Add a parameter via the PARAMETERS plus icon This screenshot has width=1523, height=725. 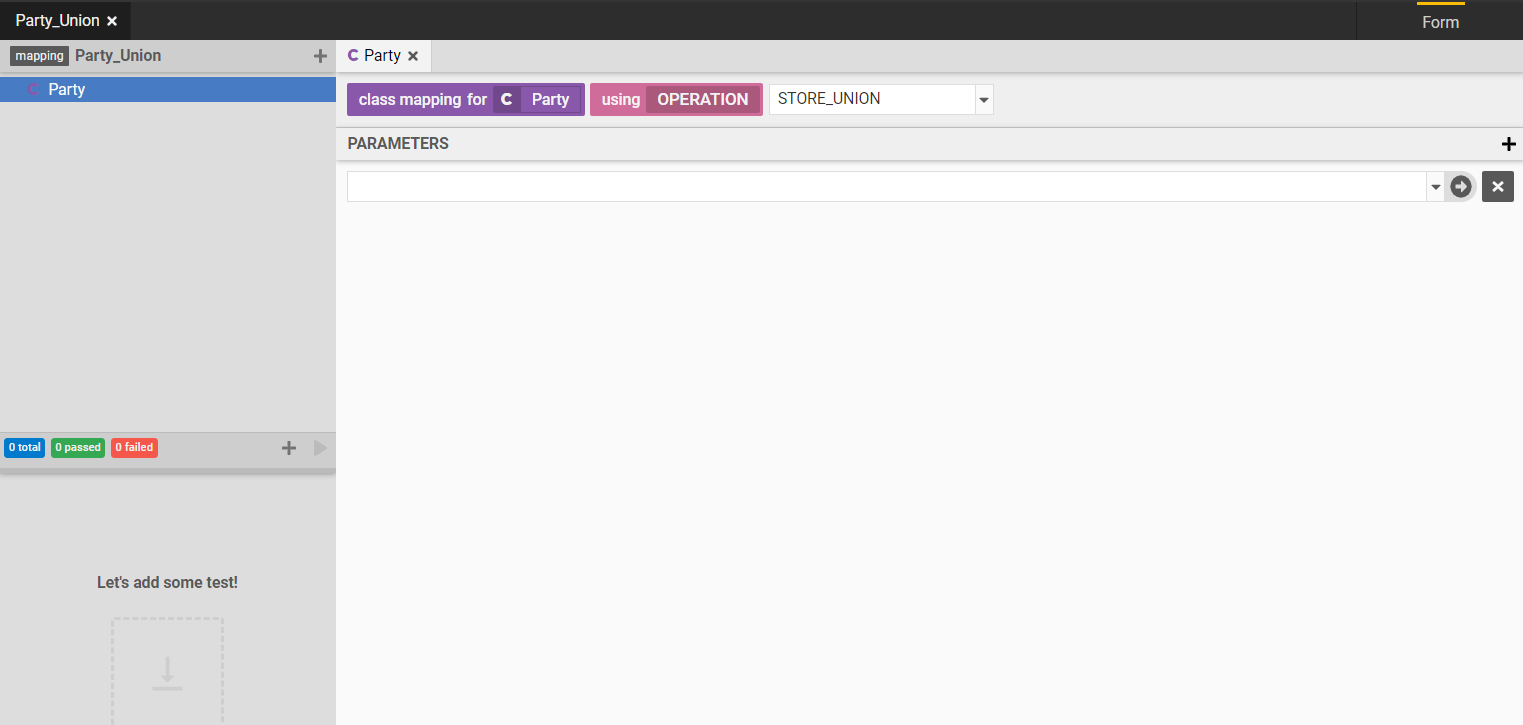tap(1508, 143)
